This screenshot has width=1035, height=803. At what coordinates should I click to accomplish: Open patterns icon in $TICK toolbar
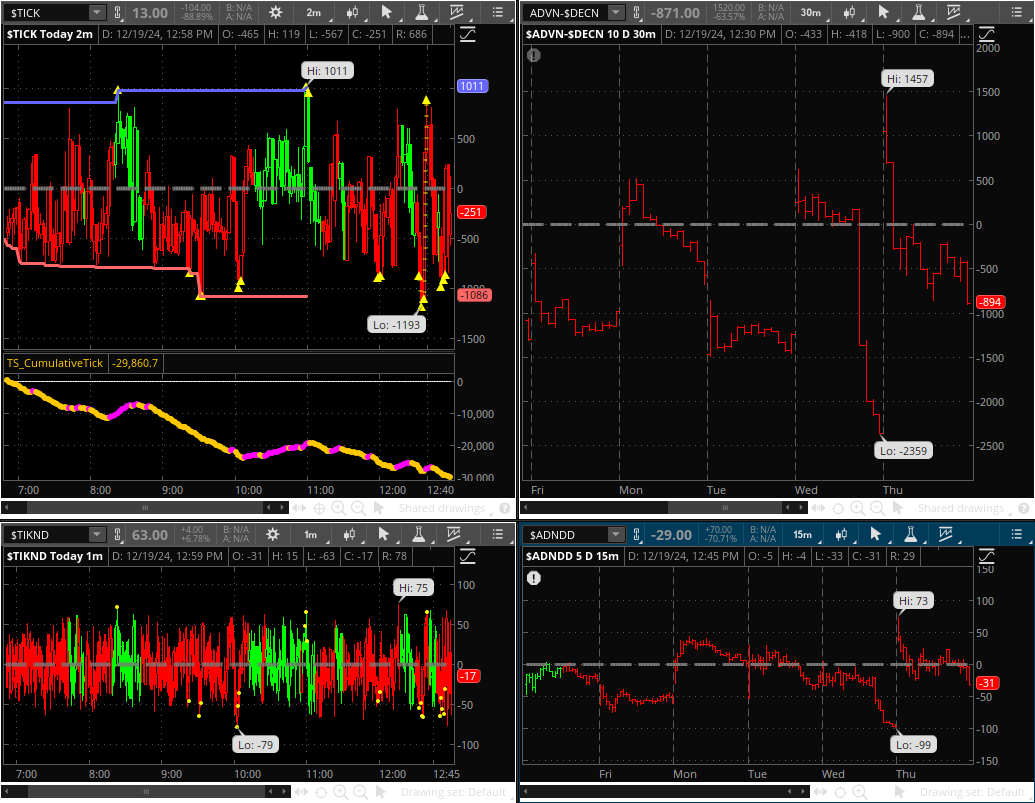pyautogui.click(x=455, y=13)
